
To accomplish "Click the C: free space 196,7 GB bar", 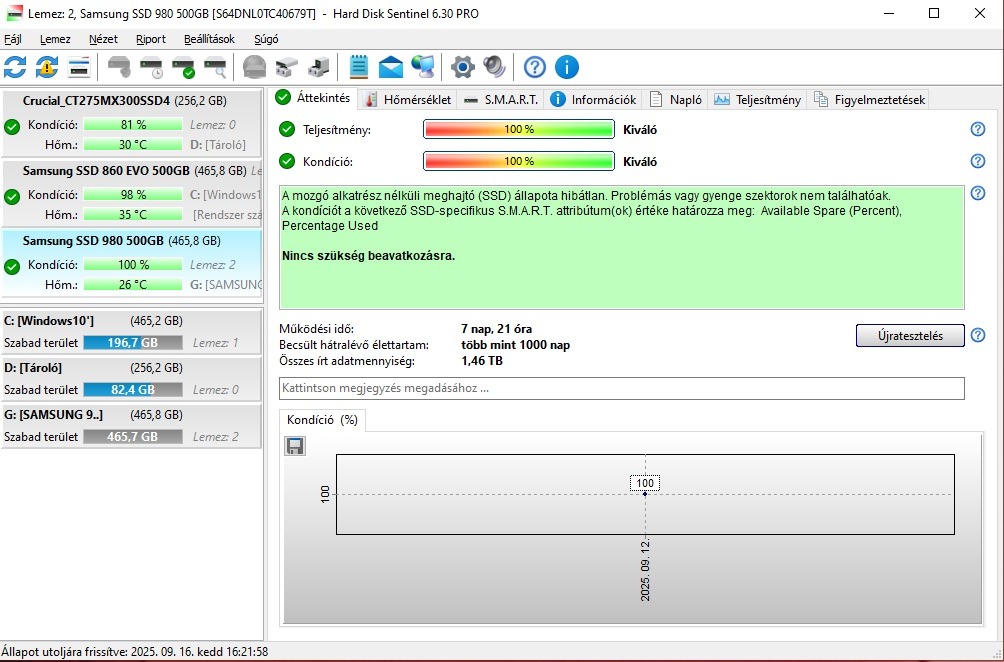I will coord(133,343).
